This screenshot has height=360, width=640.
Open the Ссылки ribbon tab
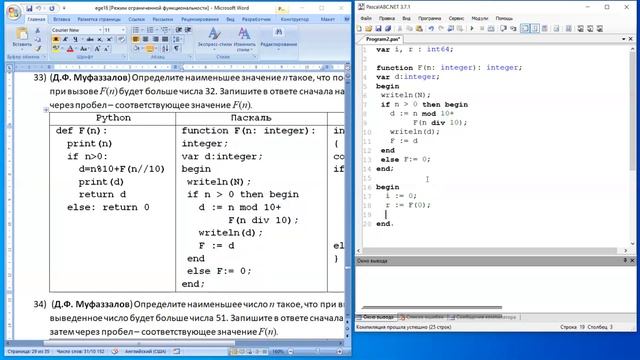point(136,19)
